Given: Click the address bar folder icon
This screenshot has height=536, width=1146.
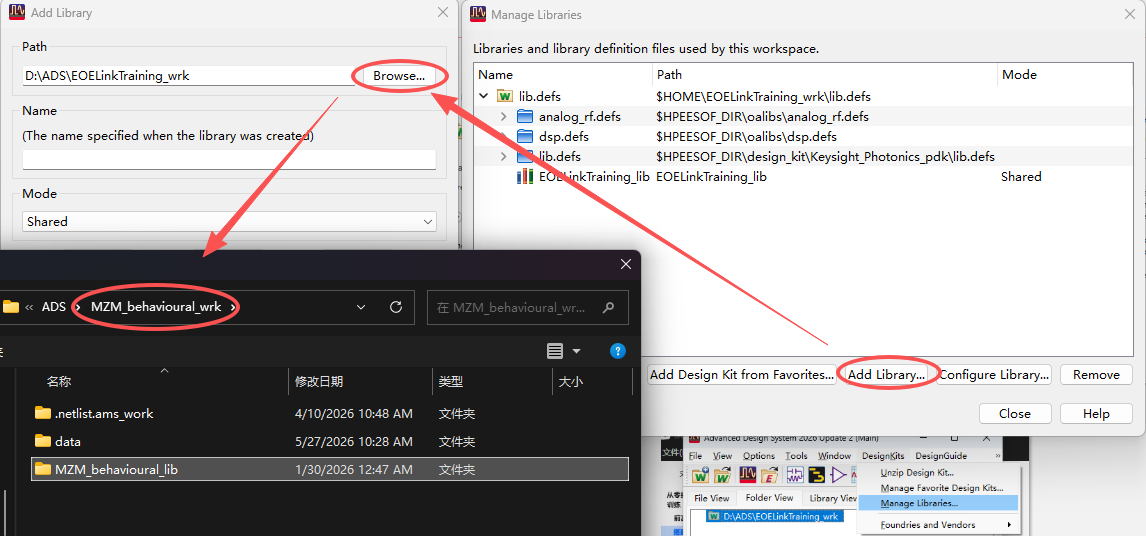Looking at the screenshot, I should tap(10, 307).
